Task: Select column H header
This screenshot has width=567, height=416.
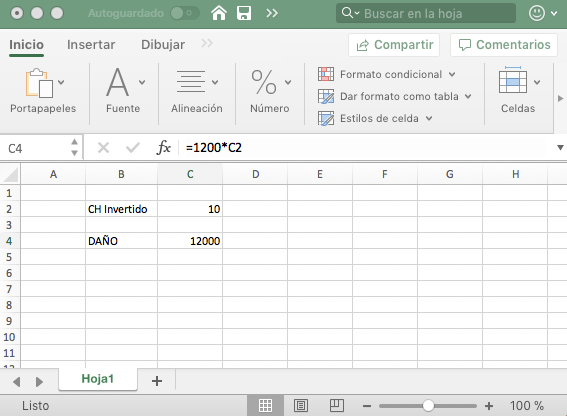Action: click(x=515, y=174)
